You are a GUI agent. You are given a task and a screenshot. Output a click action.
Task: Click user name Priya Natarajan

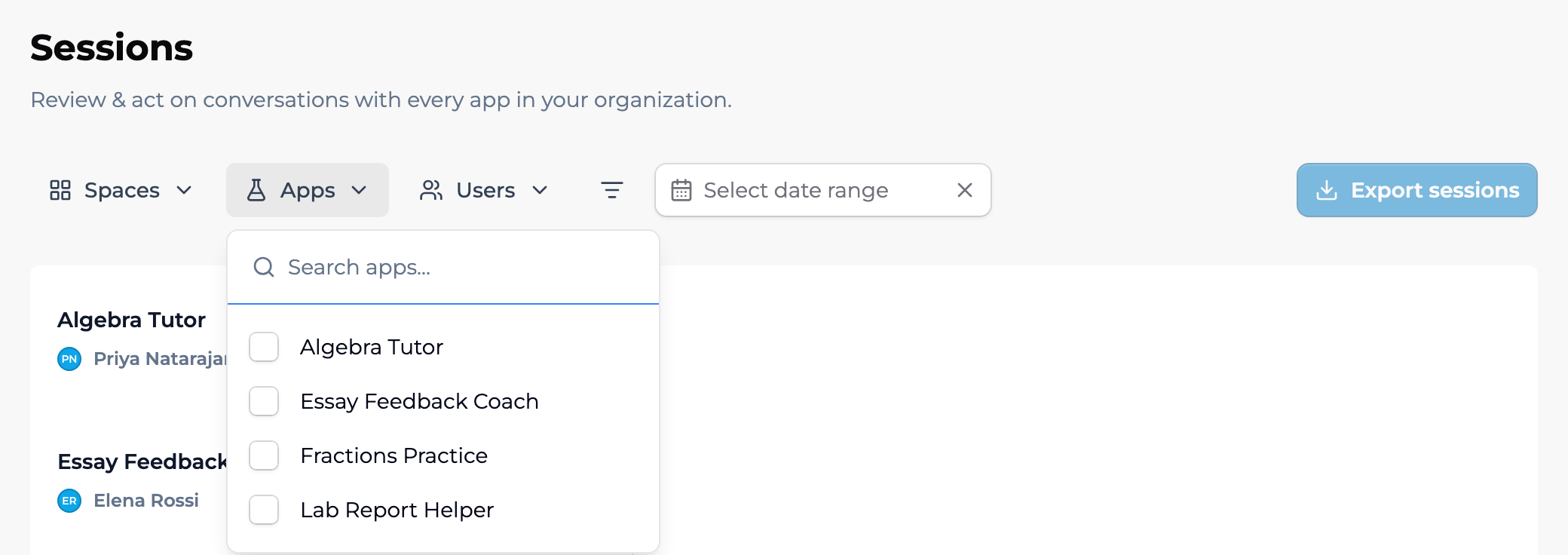coord(160,359)
